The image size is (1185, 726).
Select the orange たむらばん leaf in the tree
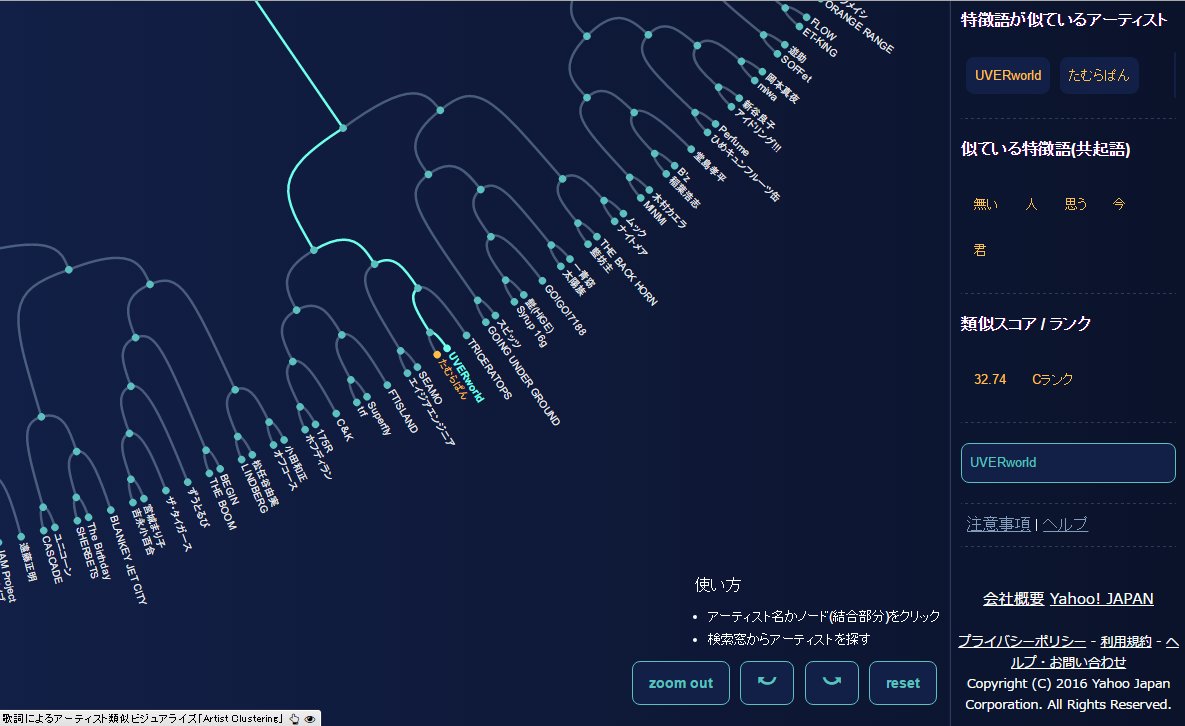452,377
